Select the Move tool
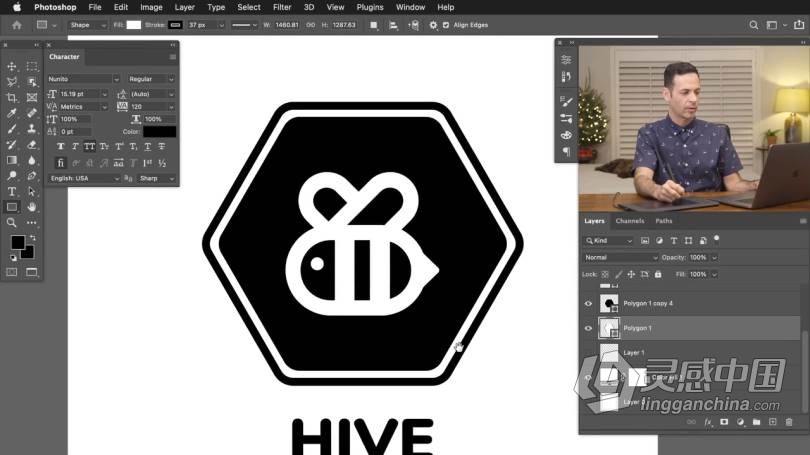 11,67
